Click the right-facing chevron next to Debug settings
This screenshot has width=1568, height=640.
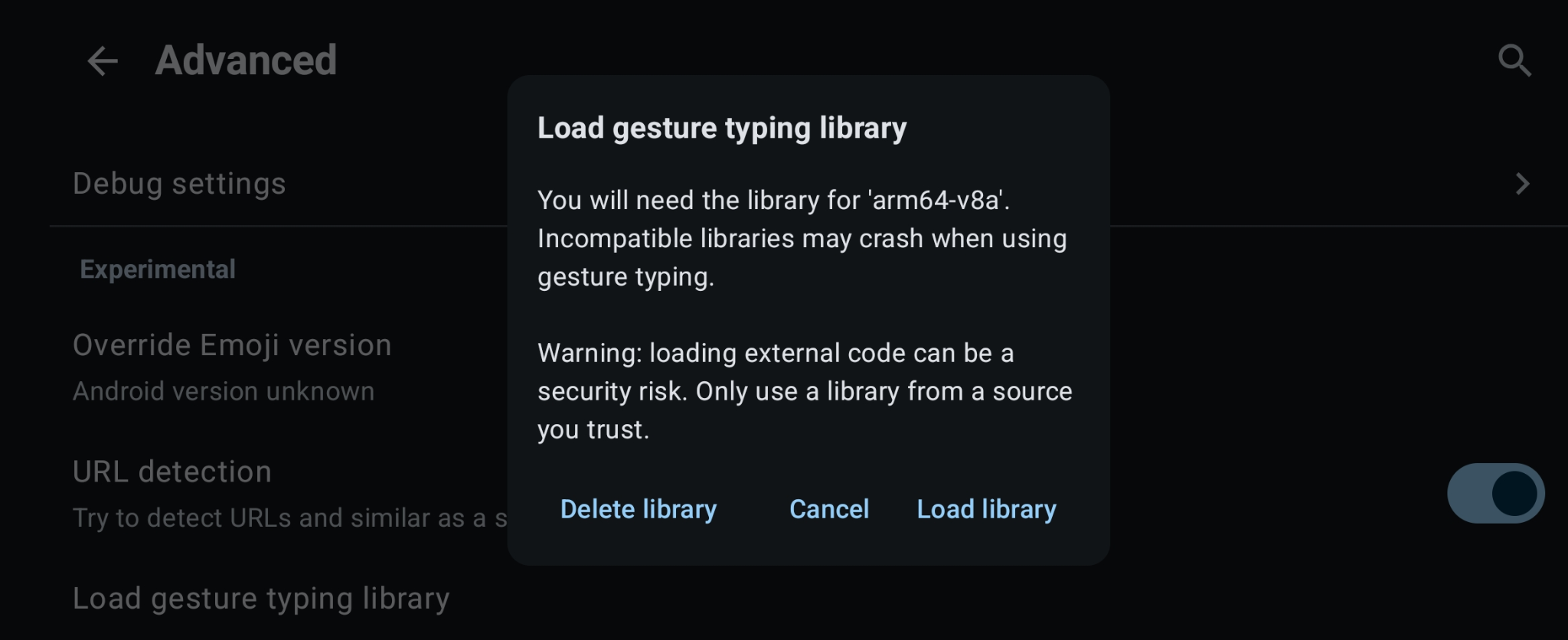tap(1523, 183)
